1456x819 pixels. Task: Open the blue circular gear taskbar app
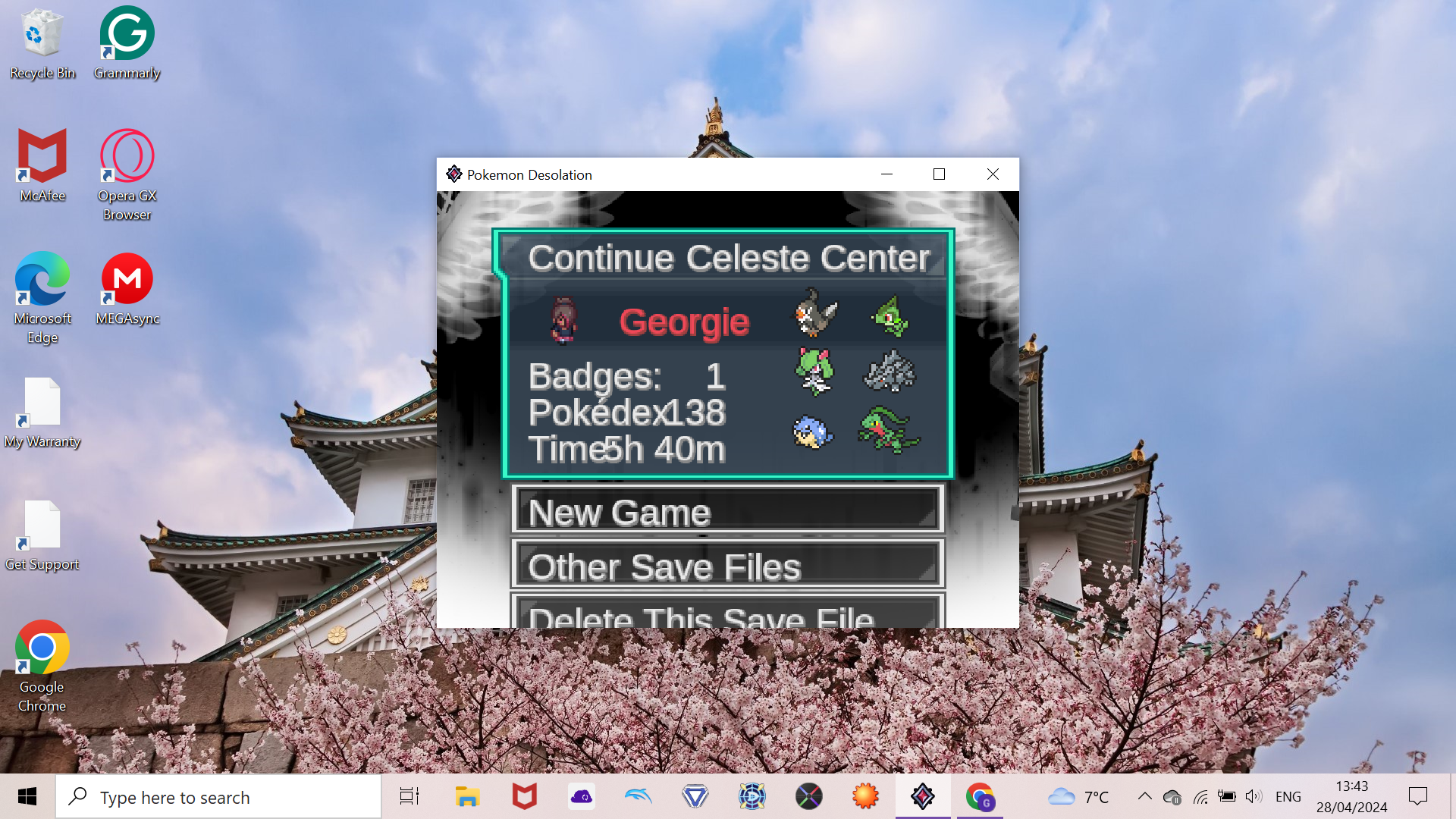(752, 796)
